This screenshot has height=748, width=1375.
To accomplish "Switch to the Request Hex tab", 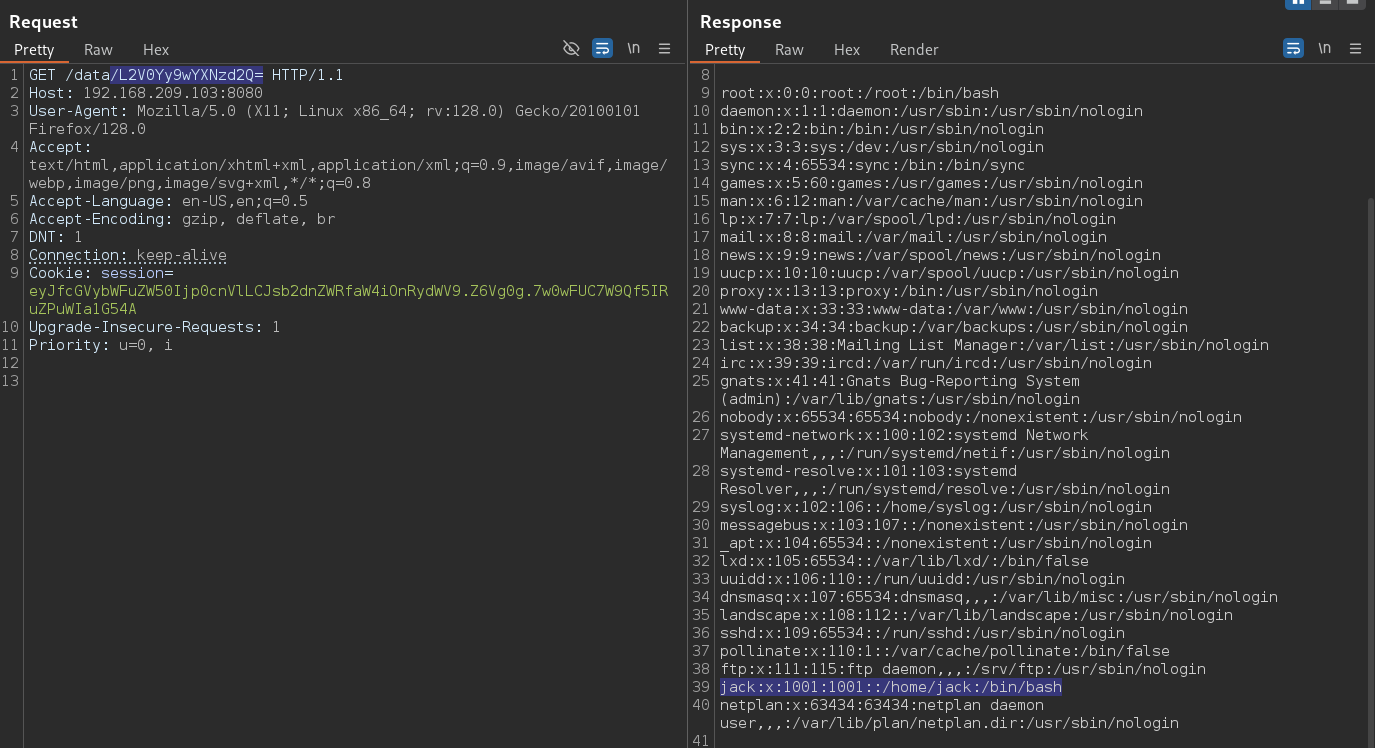I will click(156, 49).
